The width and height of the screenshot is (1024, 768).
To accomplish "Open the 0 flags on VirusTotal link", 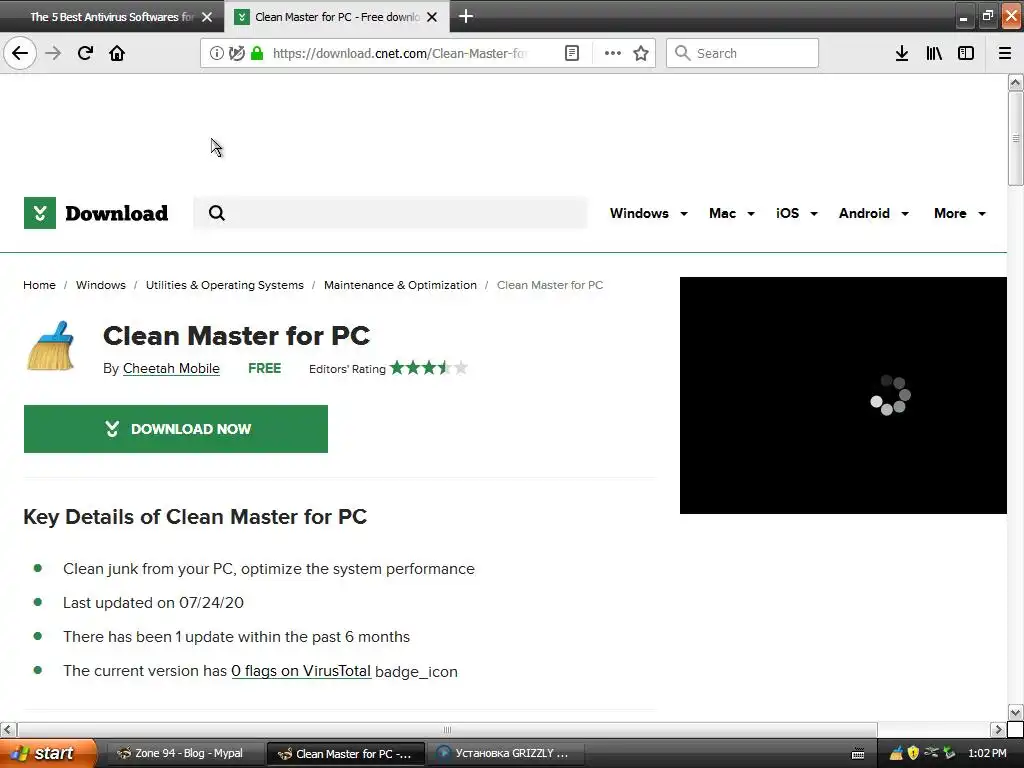I will point(301,671).
